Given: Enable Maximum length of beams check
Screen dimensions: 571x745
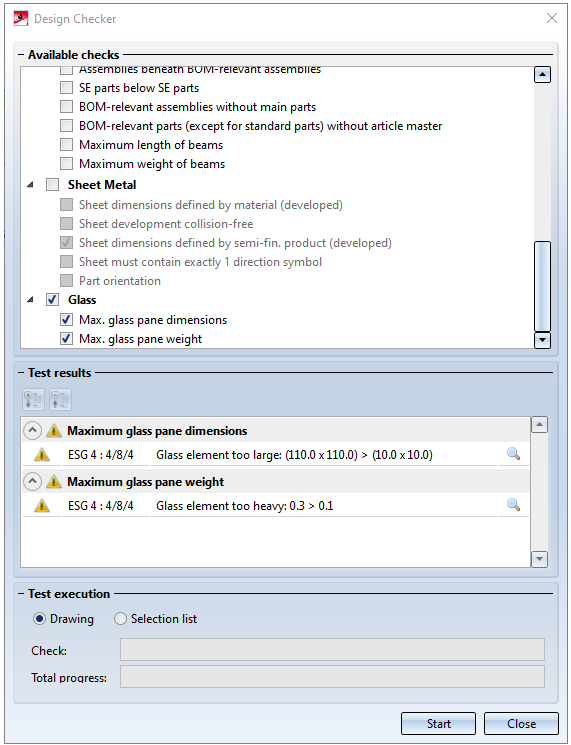Looking at the screenshot, I should tap(67, 145).
